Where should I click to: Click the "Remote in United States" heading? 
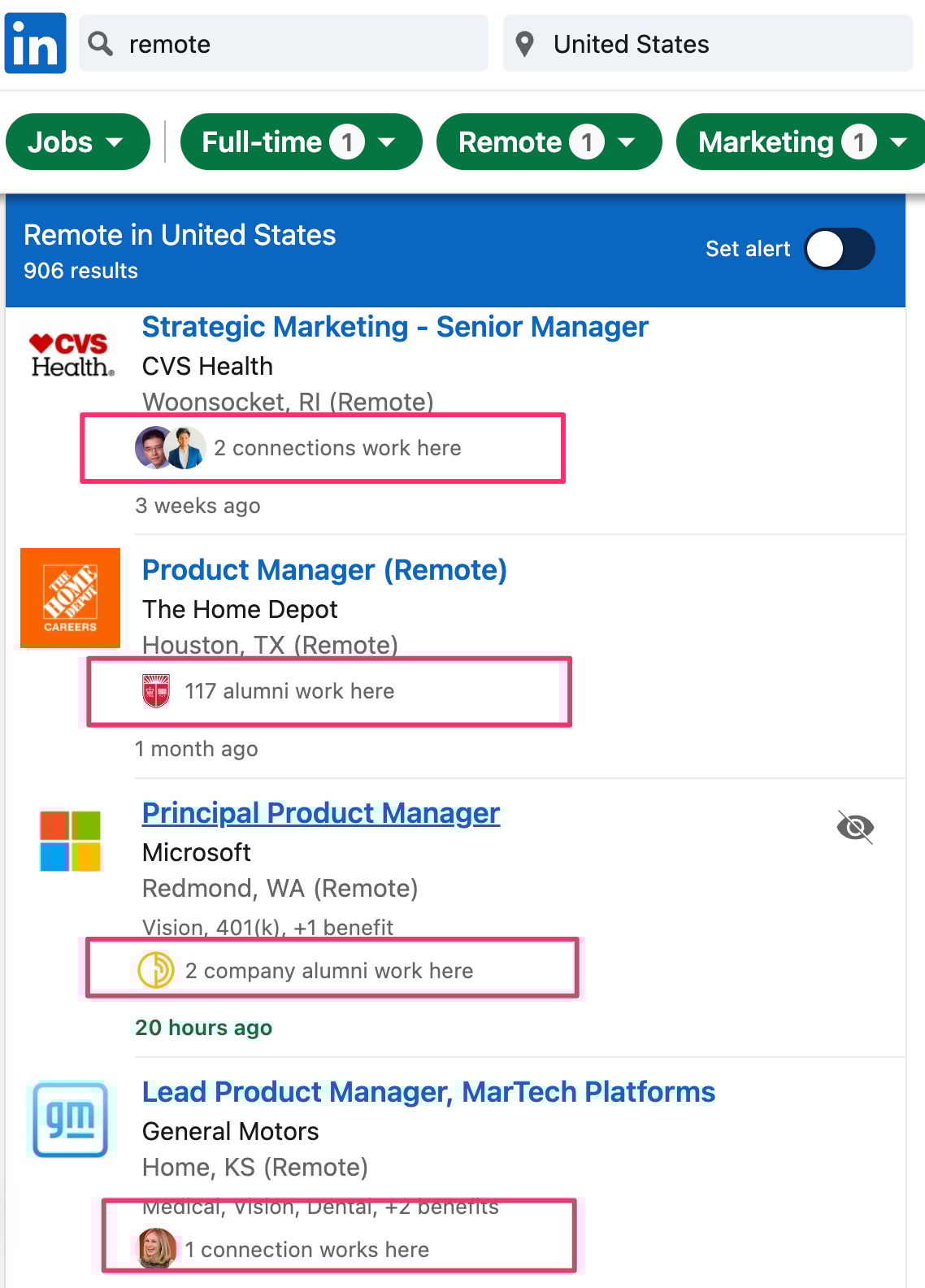coord(180,235)
